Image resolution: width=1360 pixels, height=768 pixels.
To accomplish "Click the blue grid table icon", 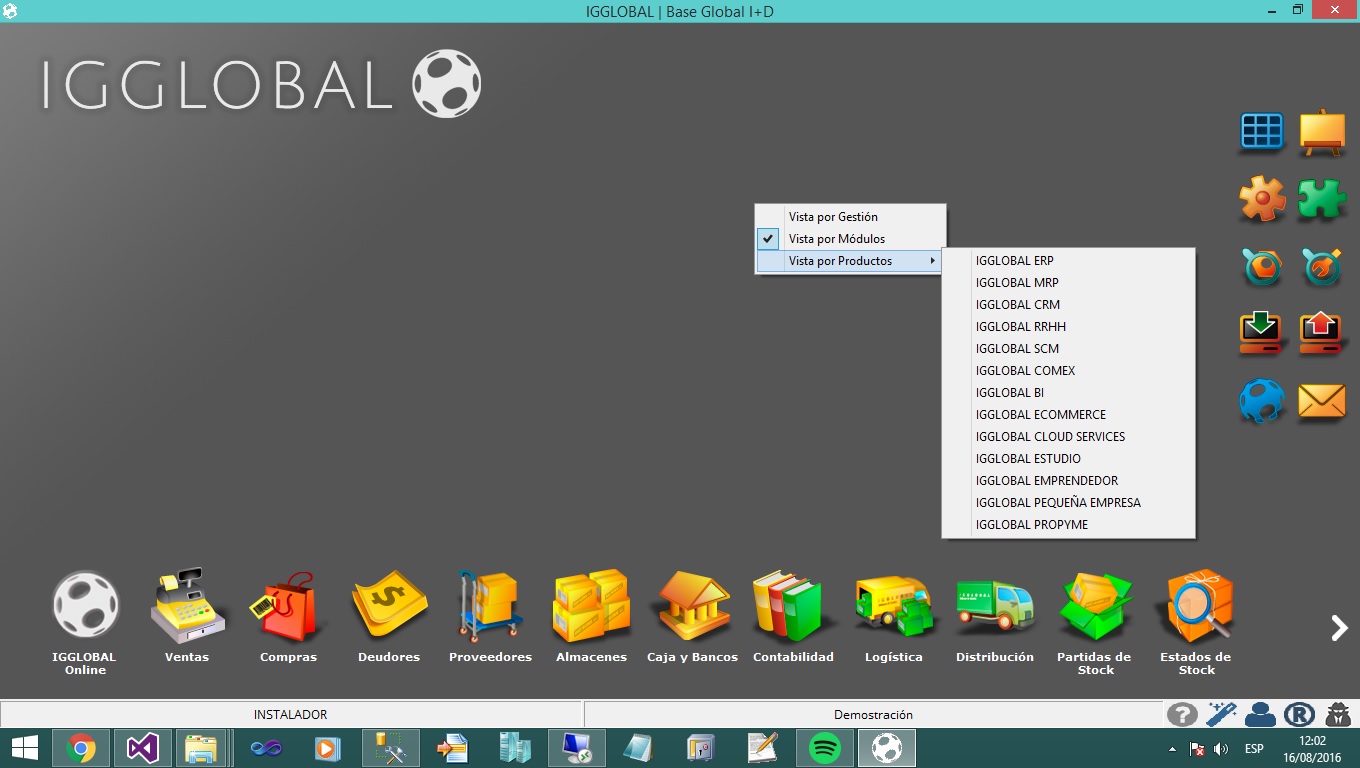I will point(1262,132).
